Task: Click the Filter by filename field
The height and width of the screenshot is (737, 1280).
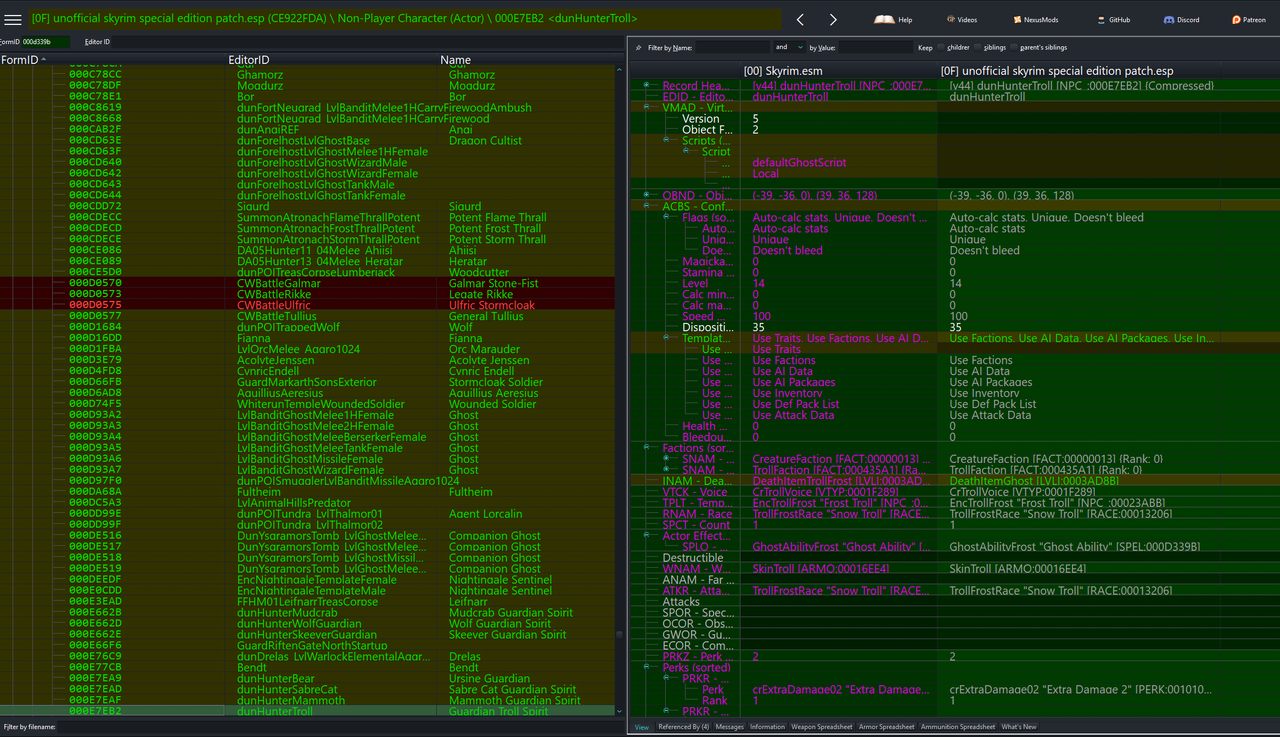Action: [x=340, y=727]
